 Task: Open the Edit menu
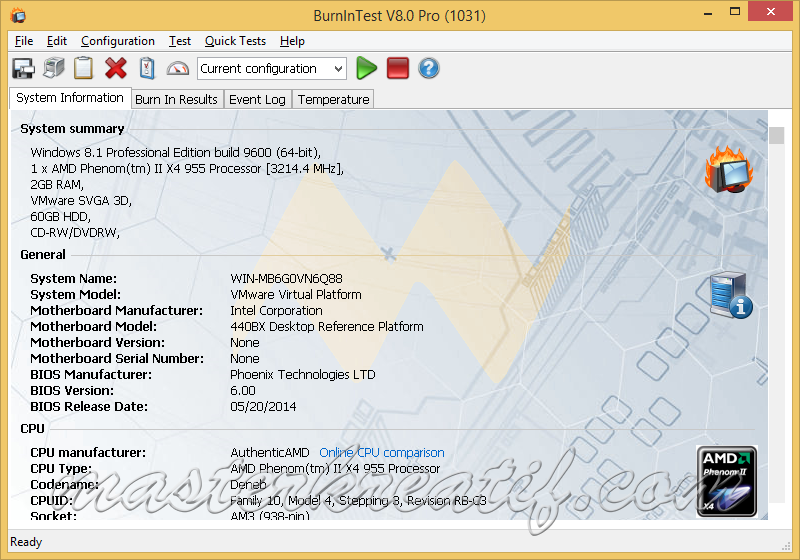point(57,41)
